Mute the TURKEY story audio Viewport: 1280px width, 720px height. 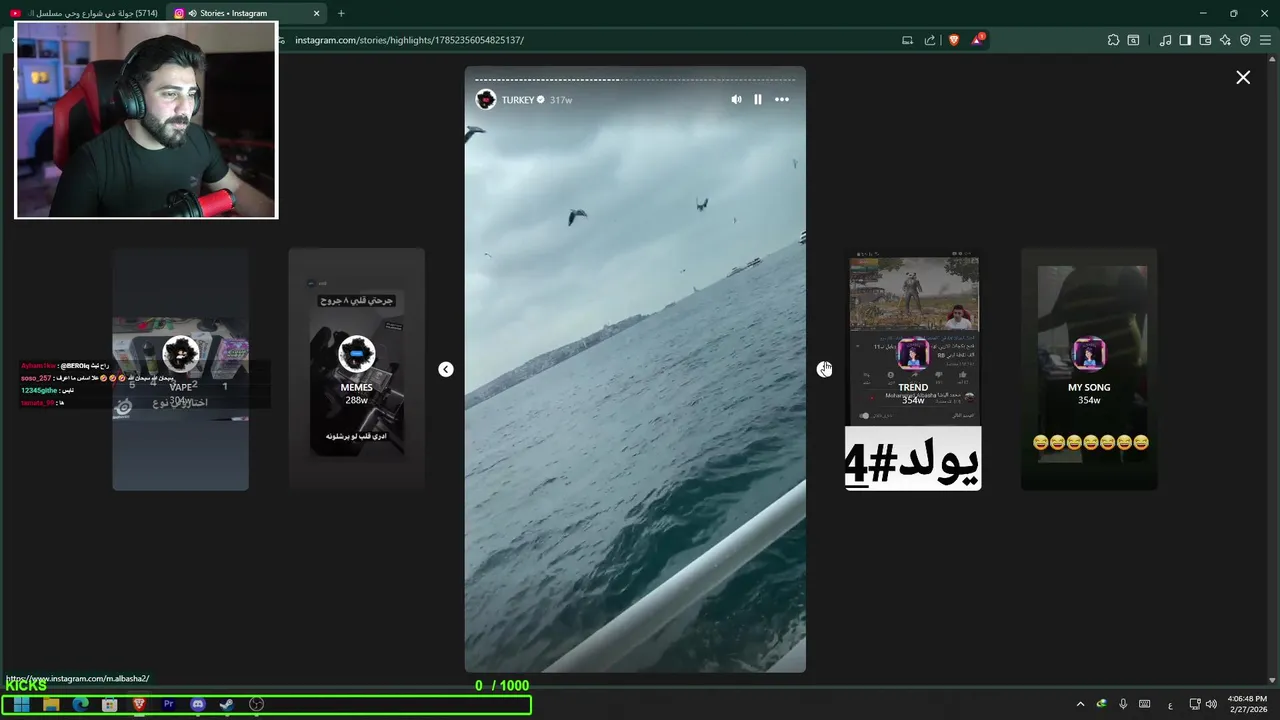tap(736, 100)
